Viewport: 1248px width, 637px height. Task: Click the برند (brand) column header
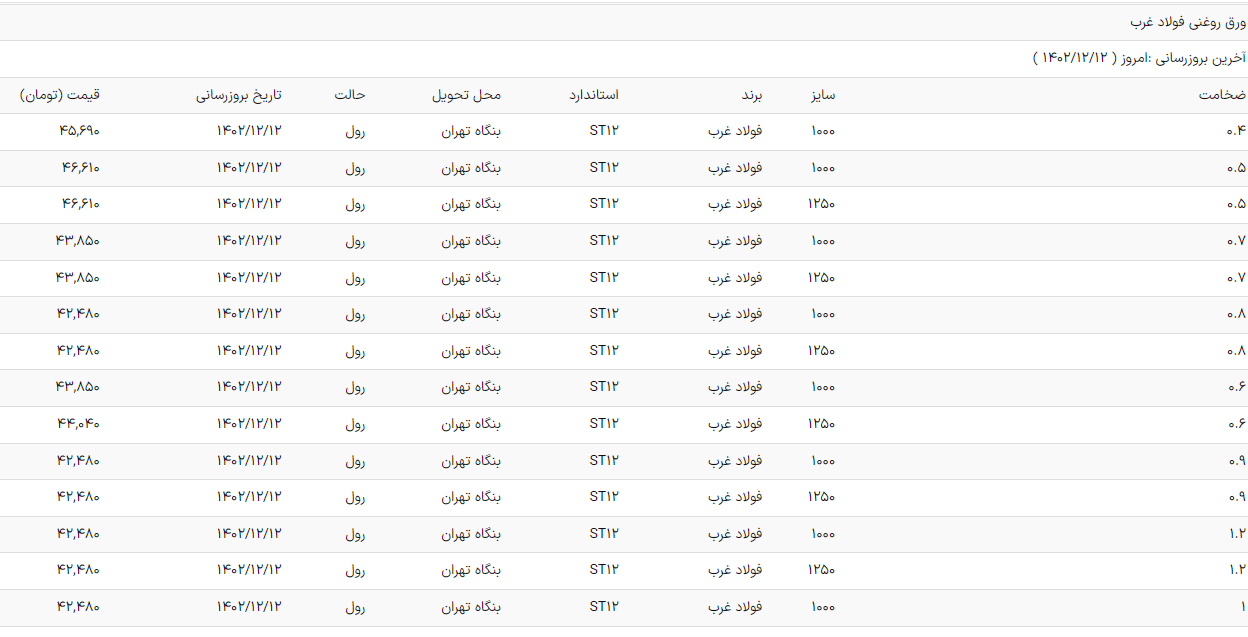[751, 96]
